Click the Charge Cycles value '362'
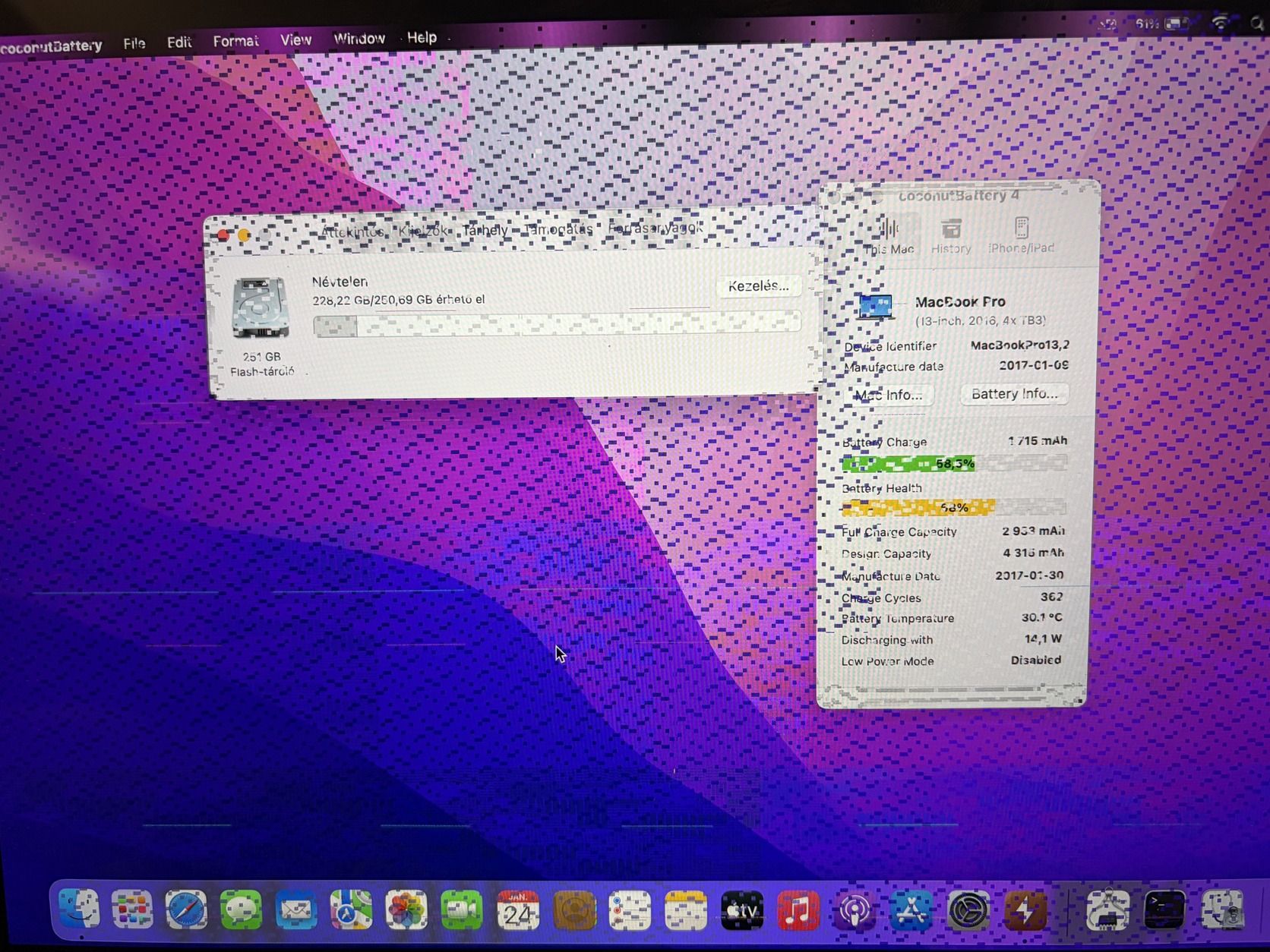1270x952 pixels. click(x=1051, y=597)
